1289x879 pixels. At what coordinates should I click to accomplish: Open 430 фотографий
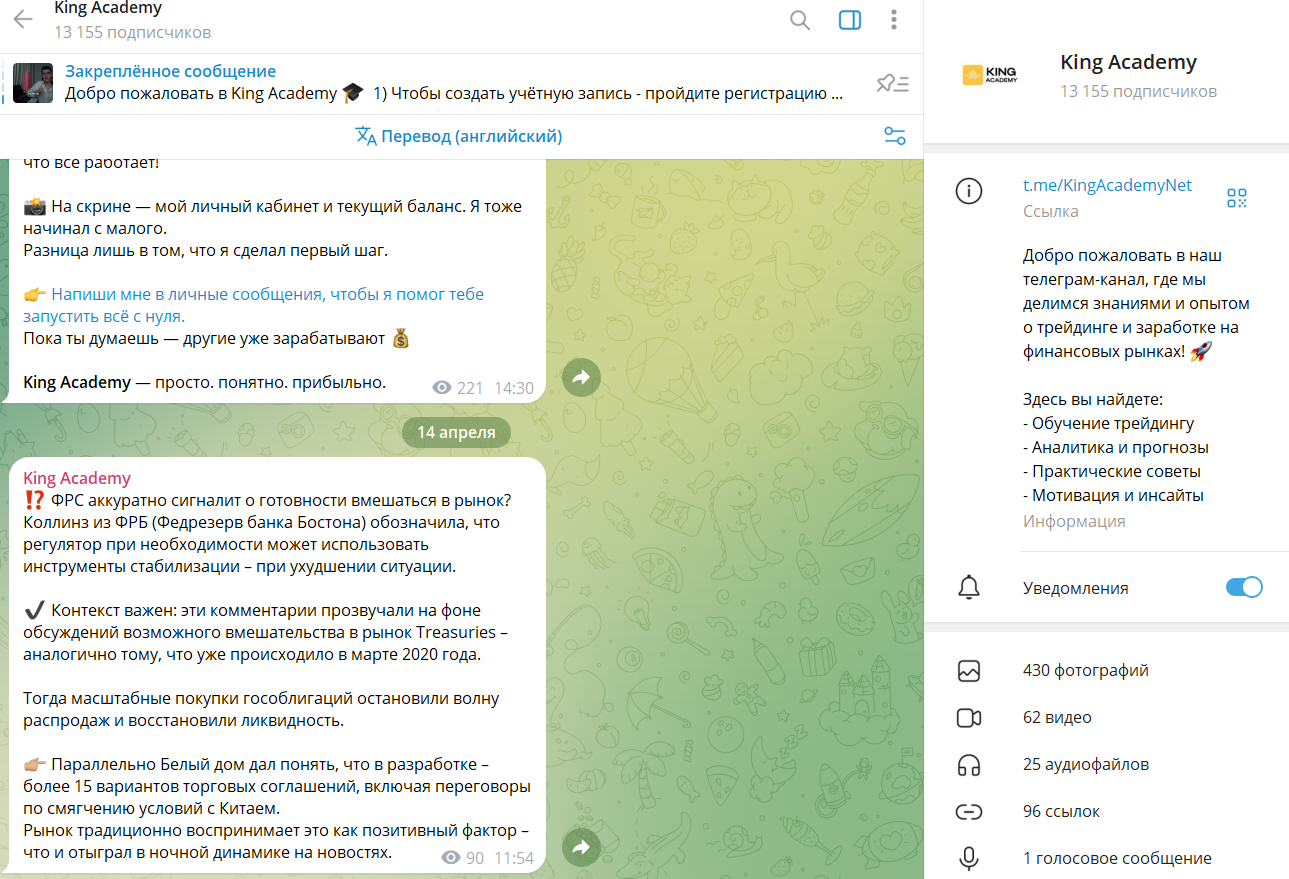1086,671
